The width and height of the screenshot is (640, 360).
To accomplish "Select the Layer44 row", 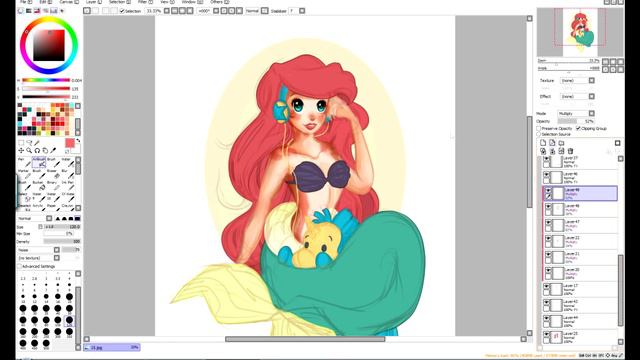I will 580,321.
